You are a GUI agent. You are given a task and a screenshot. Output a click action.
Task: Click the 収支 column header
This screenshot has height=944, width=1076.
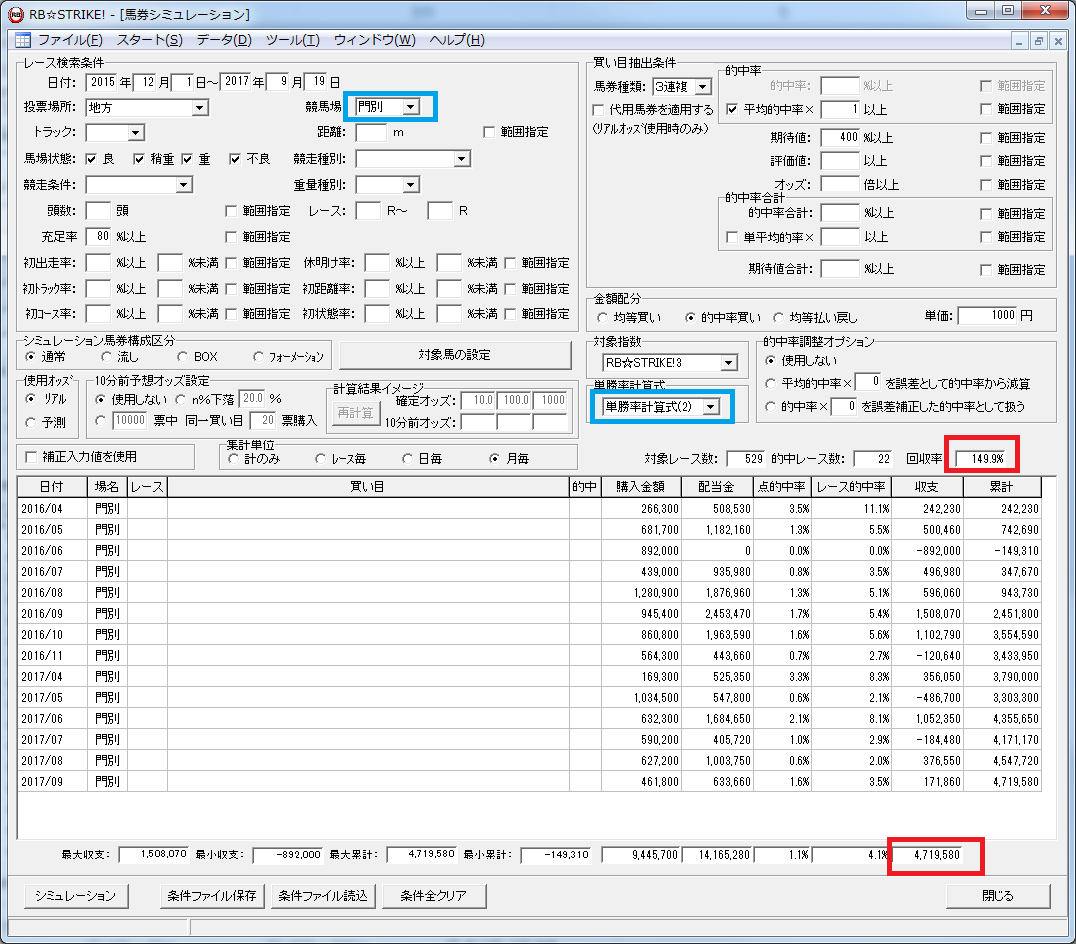tap(927, 487)
